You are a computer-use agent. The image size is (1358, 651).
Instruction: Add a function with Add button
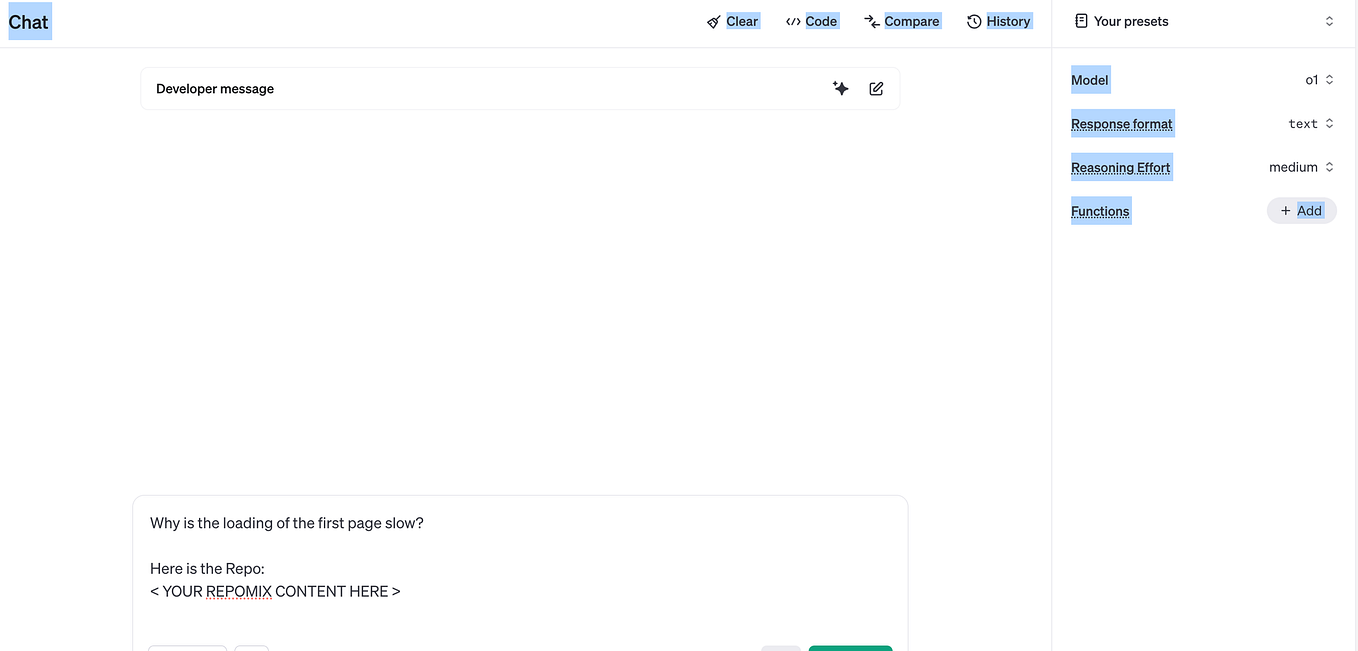pos(1301,211)
